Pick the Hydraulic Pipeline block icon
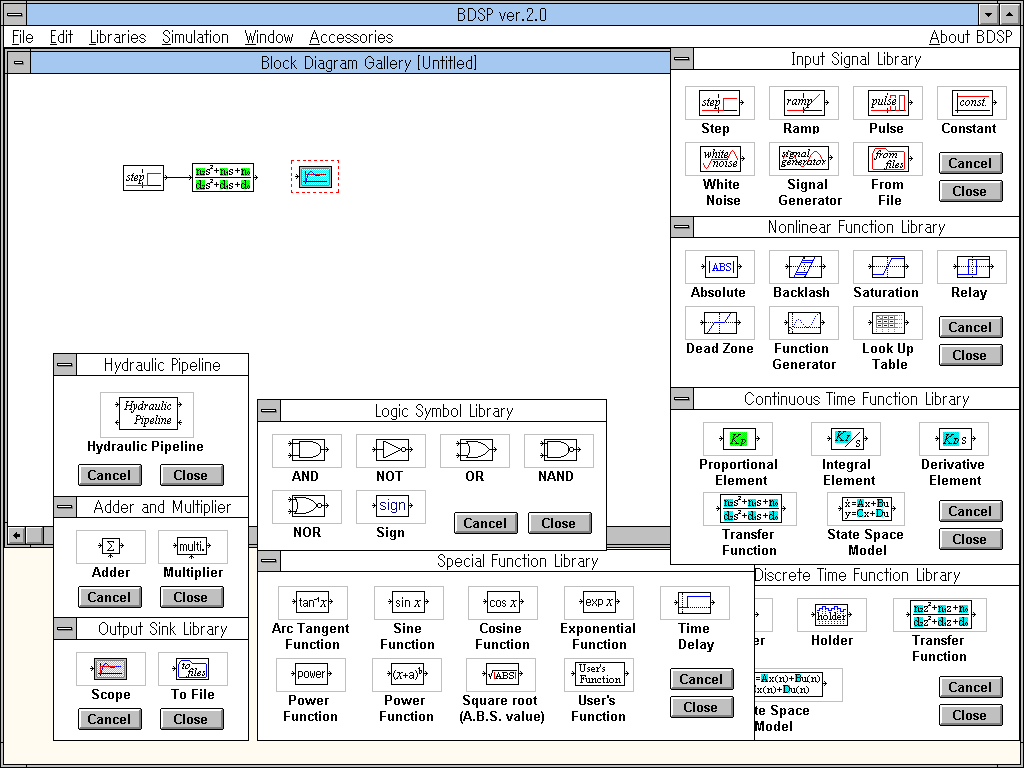Image resolution: width=1024 pixels, height=768 pixels. [x=147, y=414]
